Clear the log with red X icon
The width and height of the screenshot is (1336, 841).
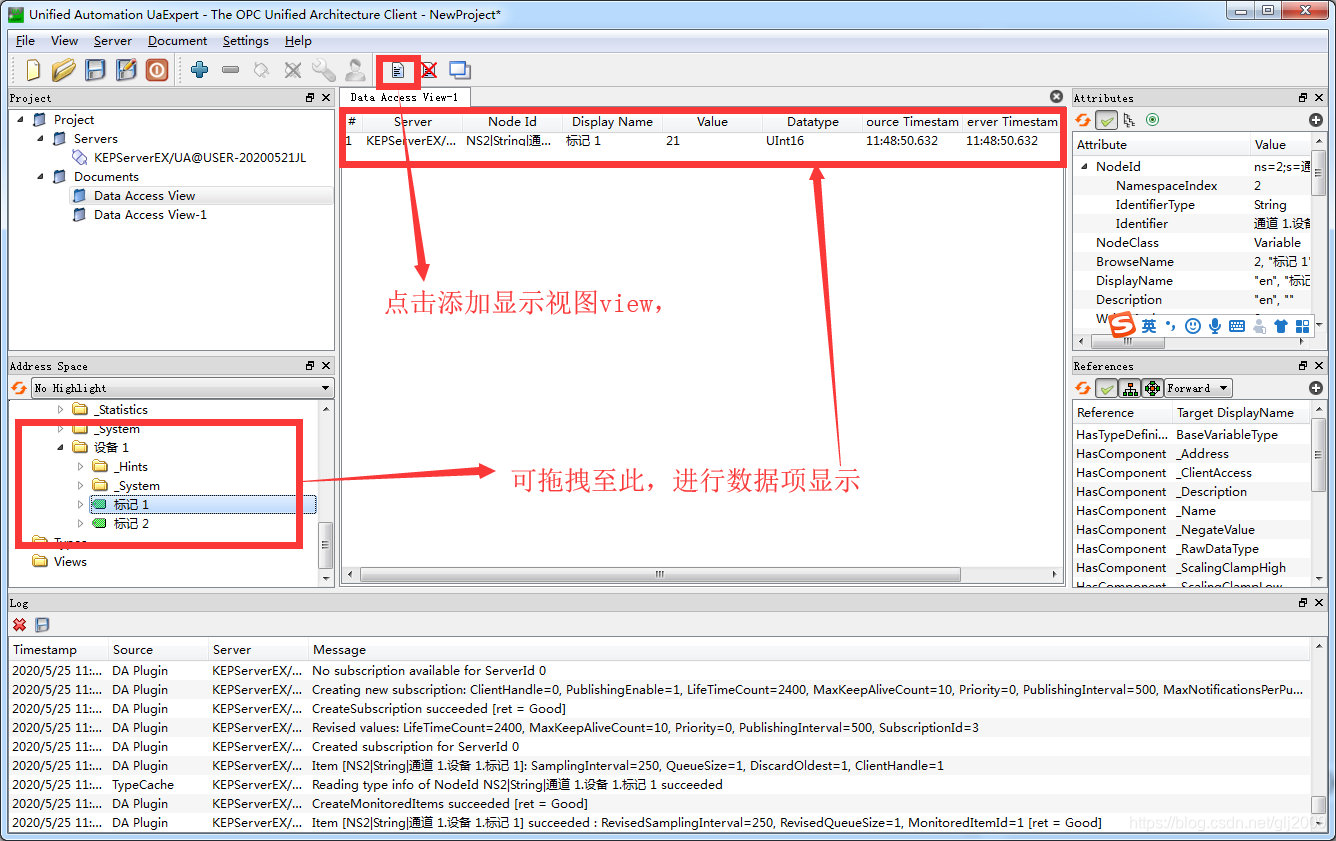click(x=19, y=625)
